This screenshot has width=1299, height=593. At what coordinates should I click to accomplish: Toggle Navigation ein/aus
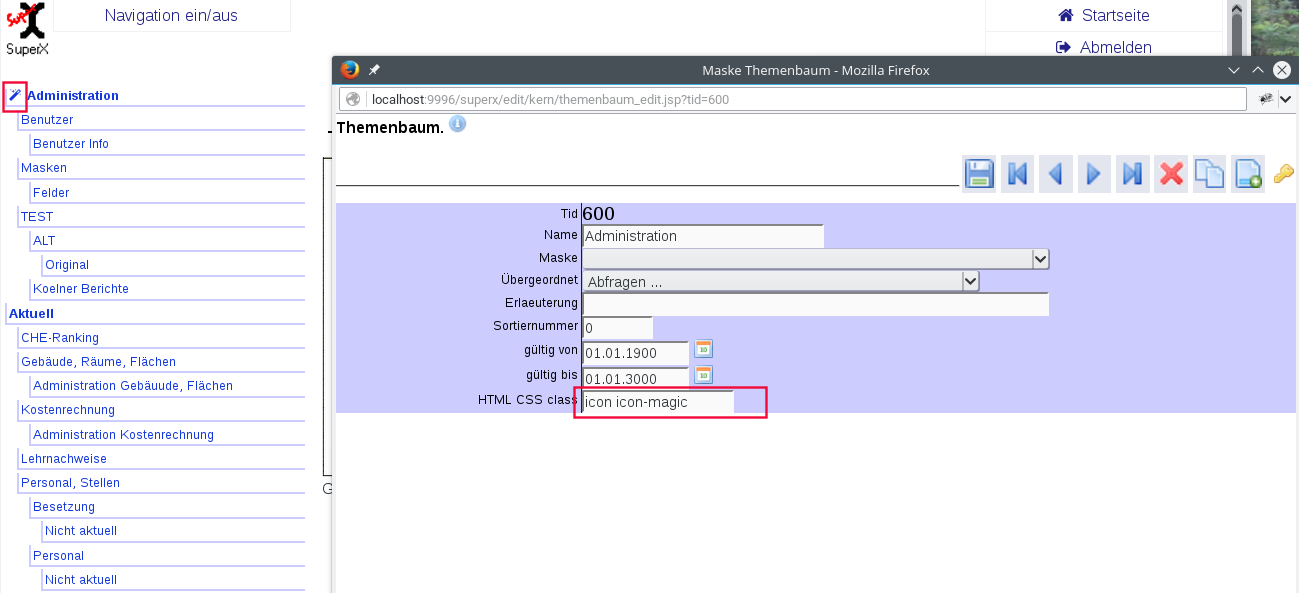click(x=171, y=15)
